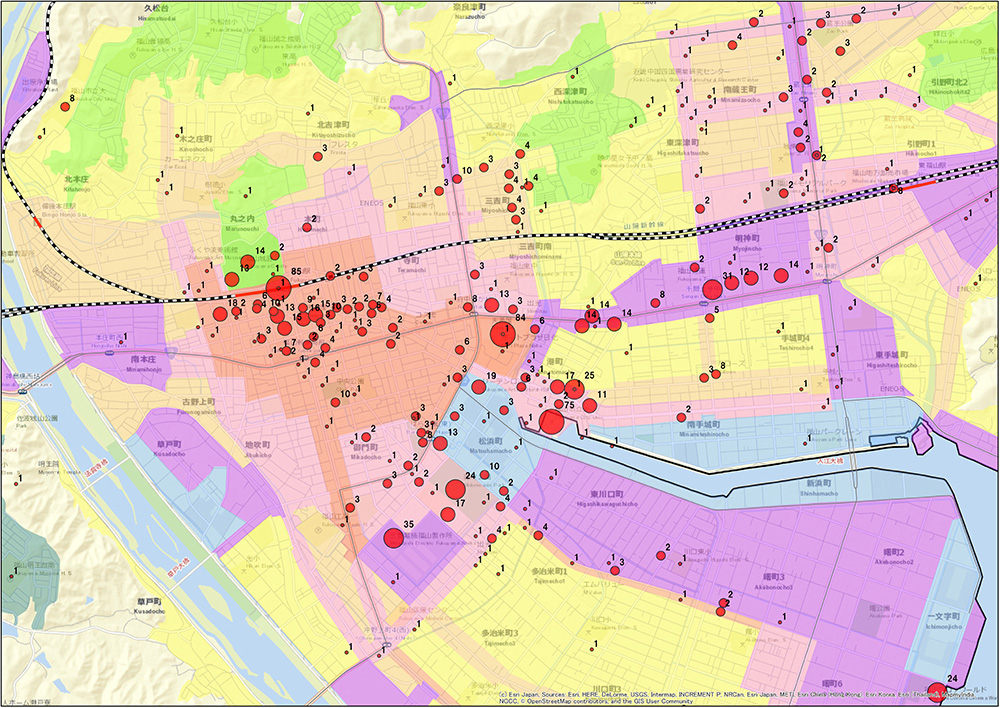
Task: Click the big red marker labeled 75
Action: click(551, 421)
